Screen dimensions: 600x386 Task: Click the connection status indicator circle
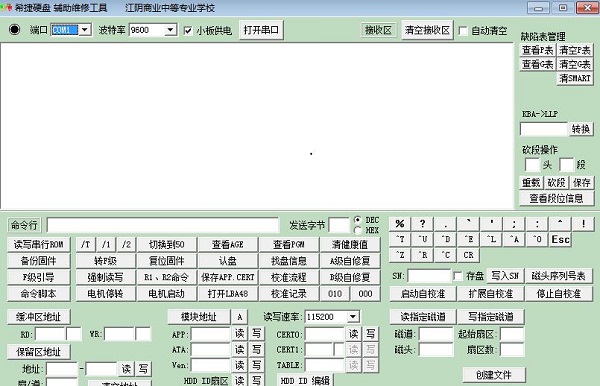click(x=15, y=29)
